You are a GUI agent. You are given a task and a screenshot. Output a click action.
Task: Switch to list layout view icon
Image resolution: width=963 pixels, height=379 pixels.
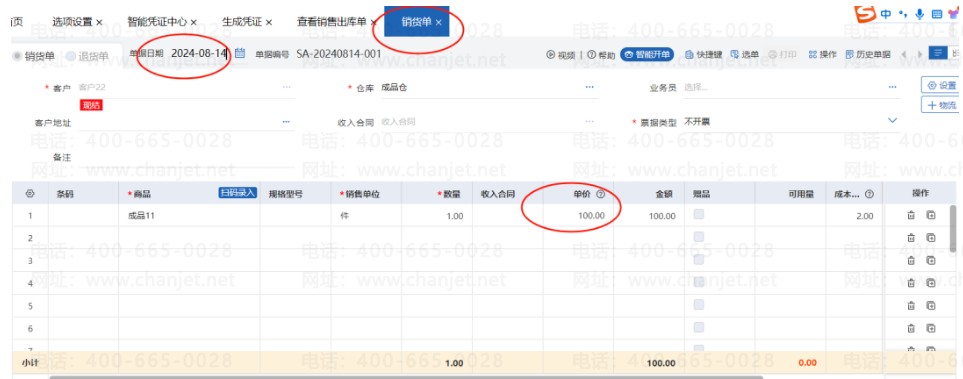tap(937, 53)
